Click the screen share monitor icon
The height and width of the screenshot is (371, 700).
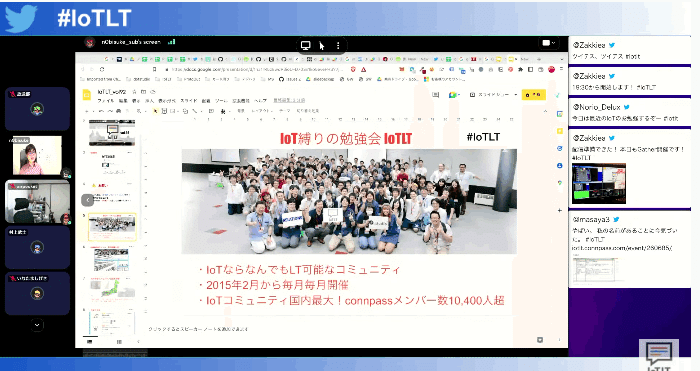[305, 45]
